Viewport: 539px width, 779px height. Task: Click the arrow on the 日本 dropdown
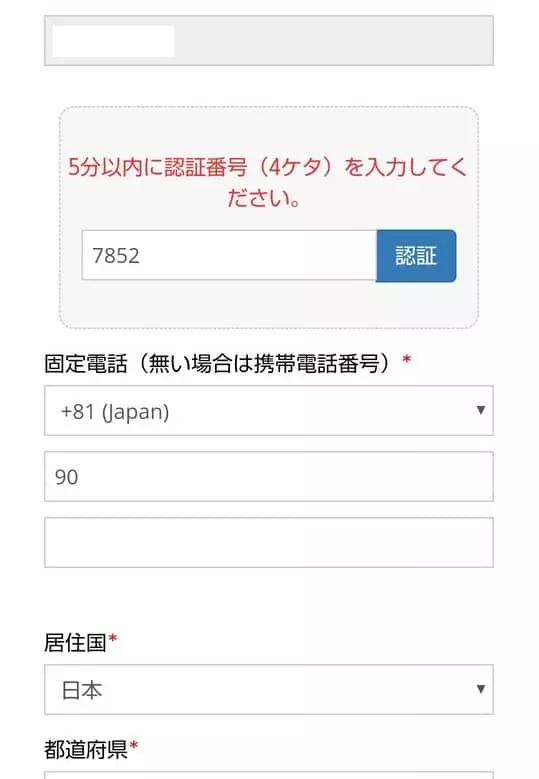pos(480,689)
